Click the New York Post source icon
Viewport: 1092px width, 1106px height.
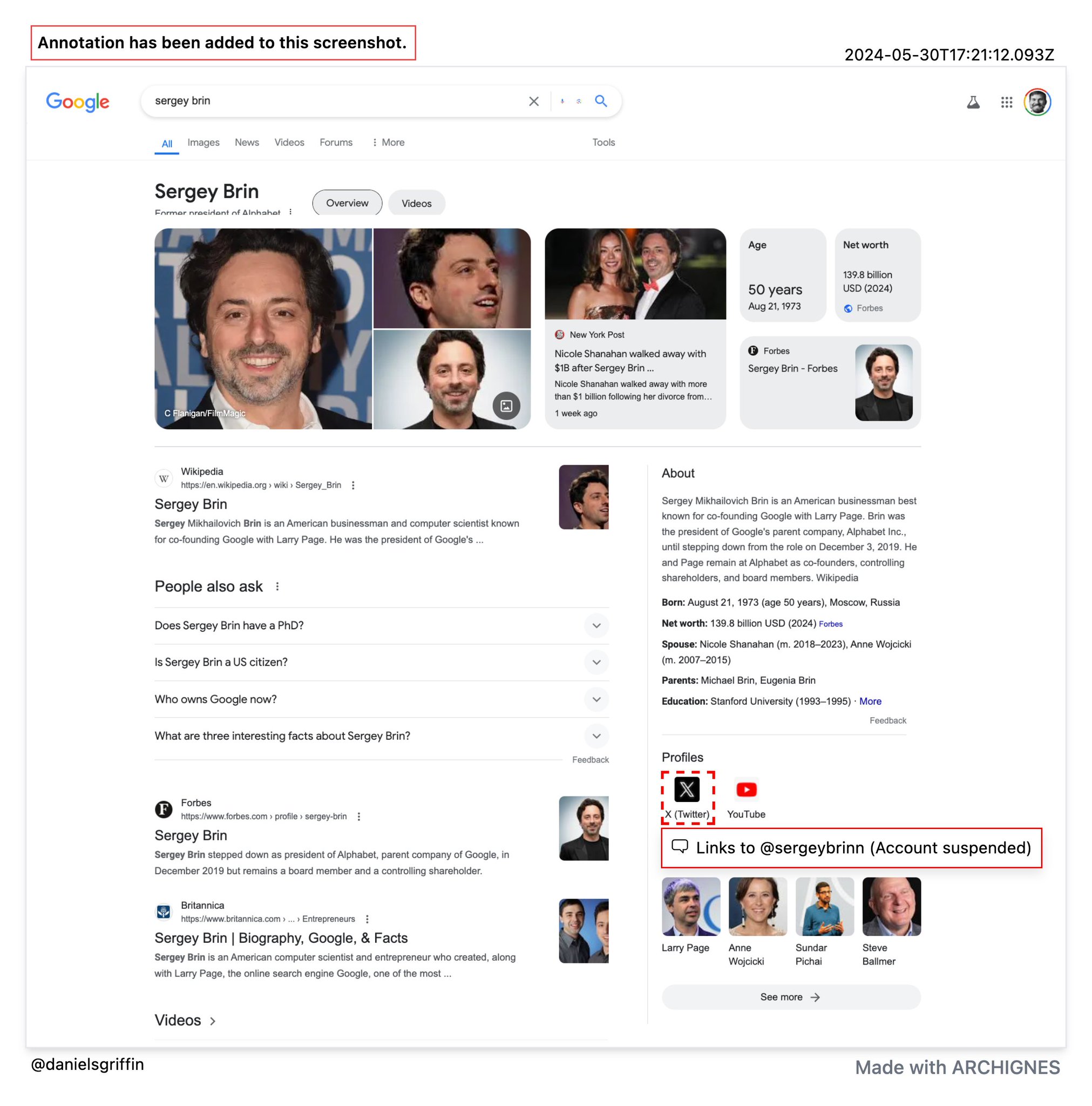point(559,334)
